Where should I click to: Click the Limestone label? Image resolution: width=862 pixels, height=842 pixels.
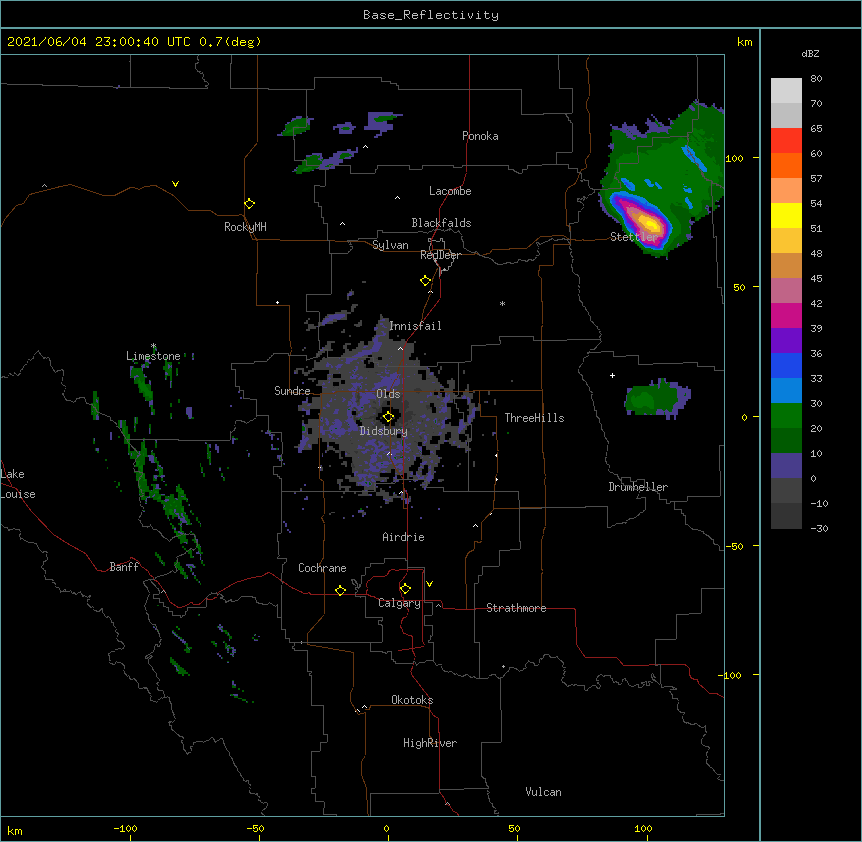[x=153, y=356]
